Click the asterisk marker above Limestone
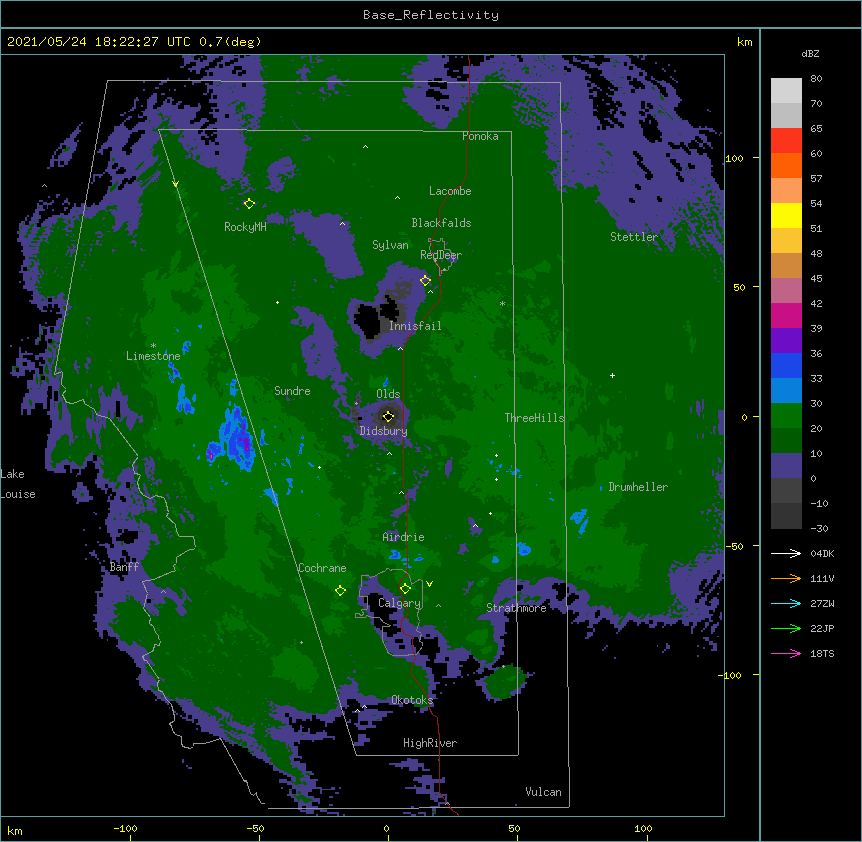This screenshot has width=862, height=842. (153, 346)
